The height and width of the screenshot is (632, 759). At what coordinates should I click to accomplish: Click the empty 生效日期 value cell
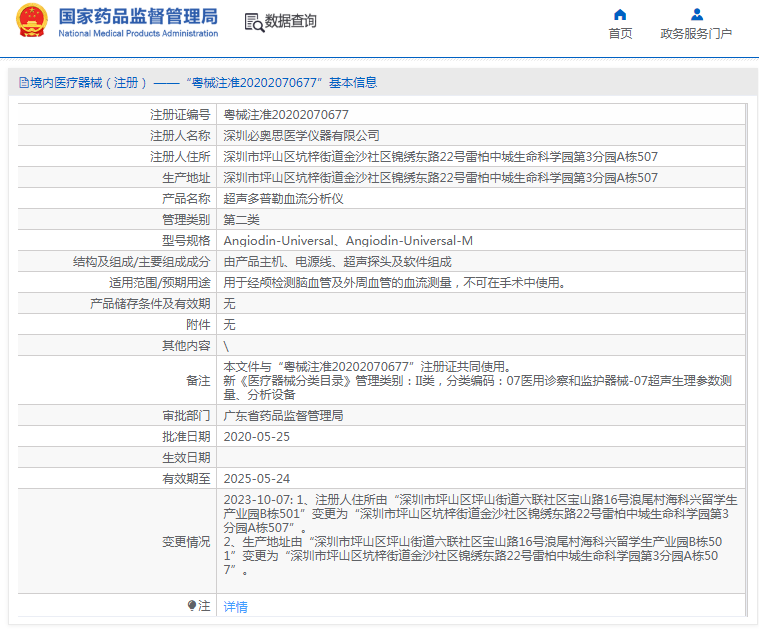481,457
